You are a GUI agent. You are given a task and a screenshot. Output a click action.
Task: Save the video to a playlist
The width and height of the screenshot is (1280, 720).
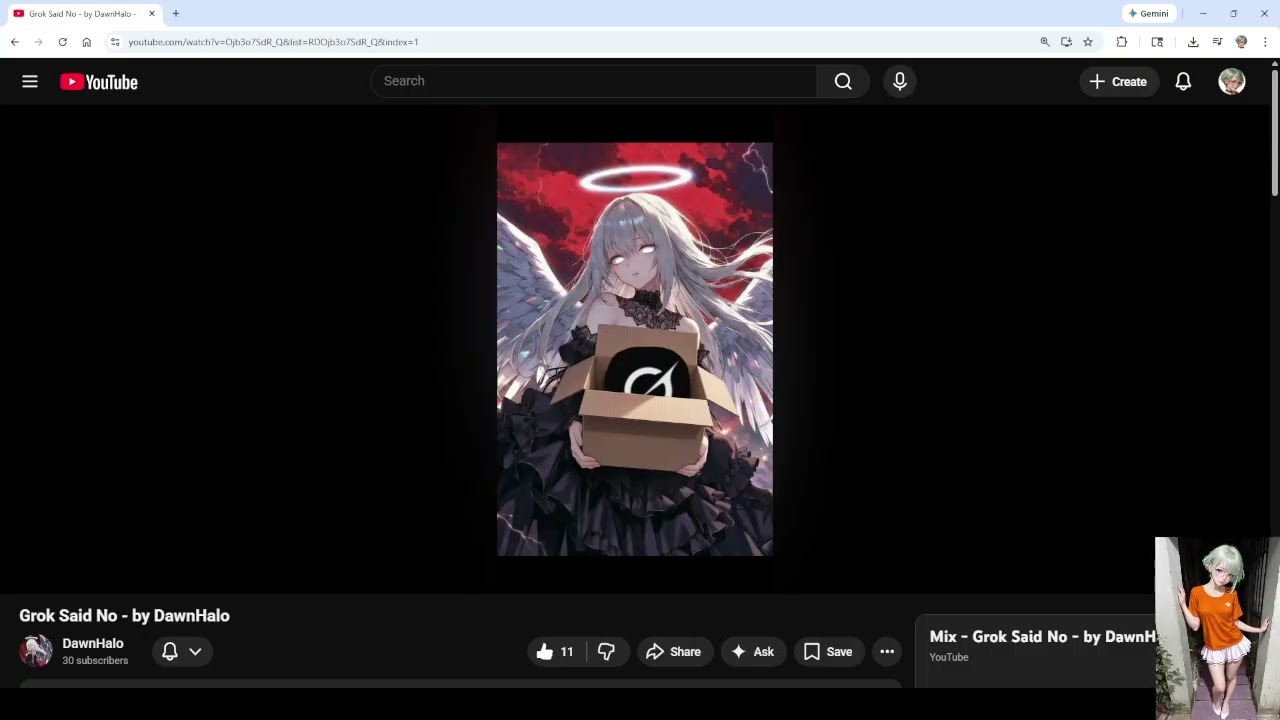[829, 652]
